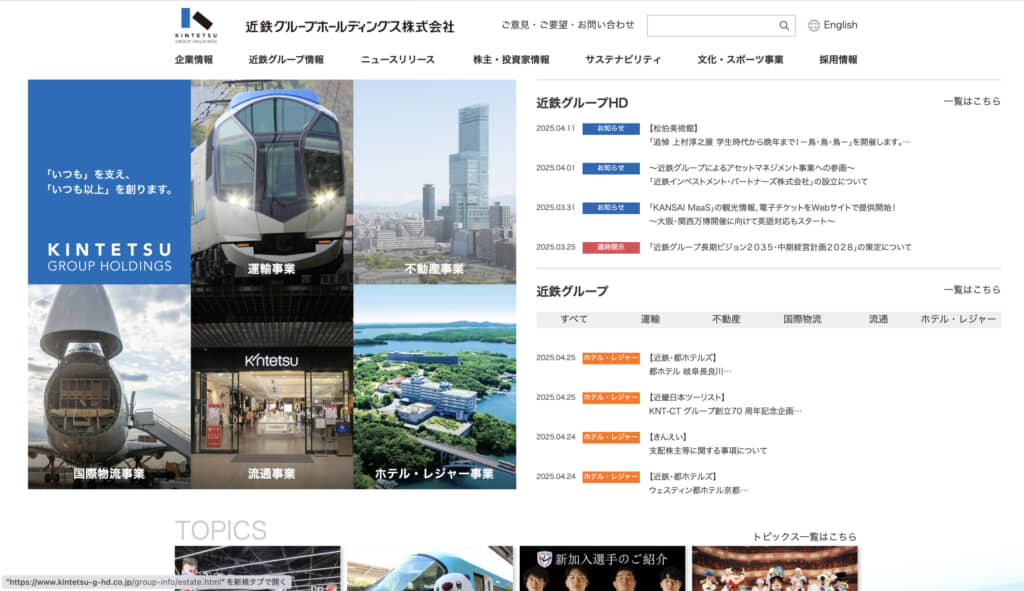Screen dimensions: 1024x591
Task: Open 文化・スポーツ事業 menu
Action: [x=740, y=59]
